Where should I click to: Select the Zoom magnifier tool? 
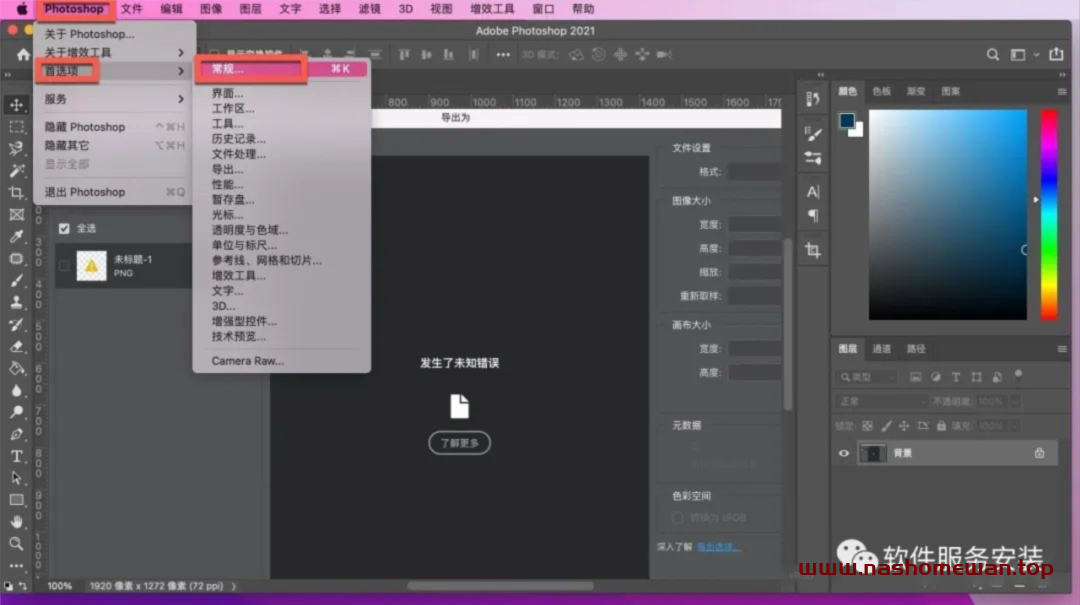[x=17, y=544]
